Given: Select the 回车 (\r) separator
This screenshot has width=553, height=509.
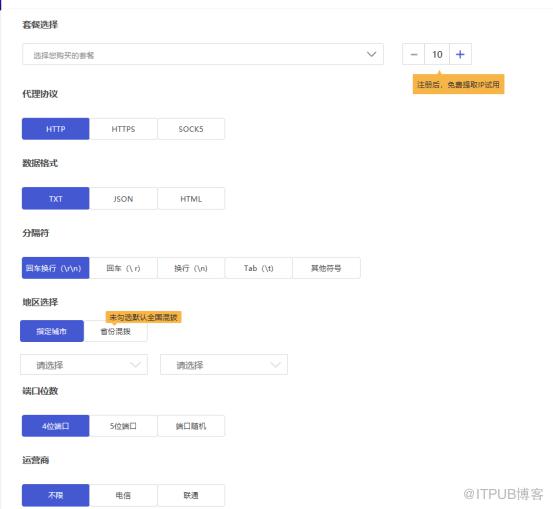Looking at the screenshot, I should pyautogui.click(x=123, y=268).
